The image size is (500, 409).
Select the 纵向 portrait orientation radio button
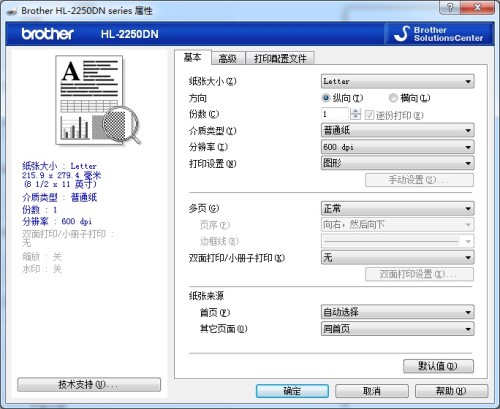[326, 98]
